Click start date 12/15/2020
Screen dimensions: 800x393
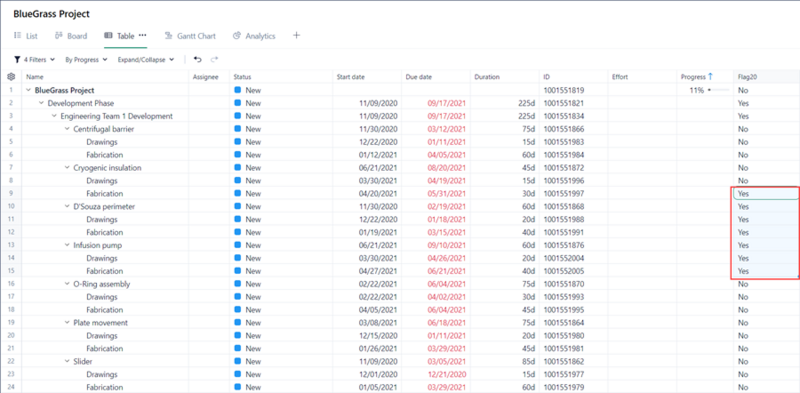379,335
